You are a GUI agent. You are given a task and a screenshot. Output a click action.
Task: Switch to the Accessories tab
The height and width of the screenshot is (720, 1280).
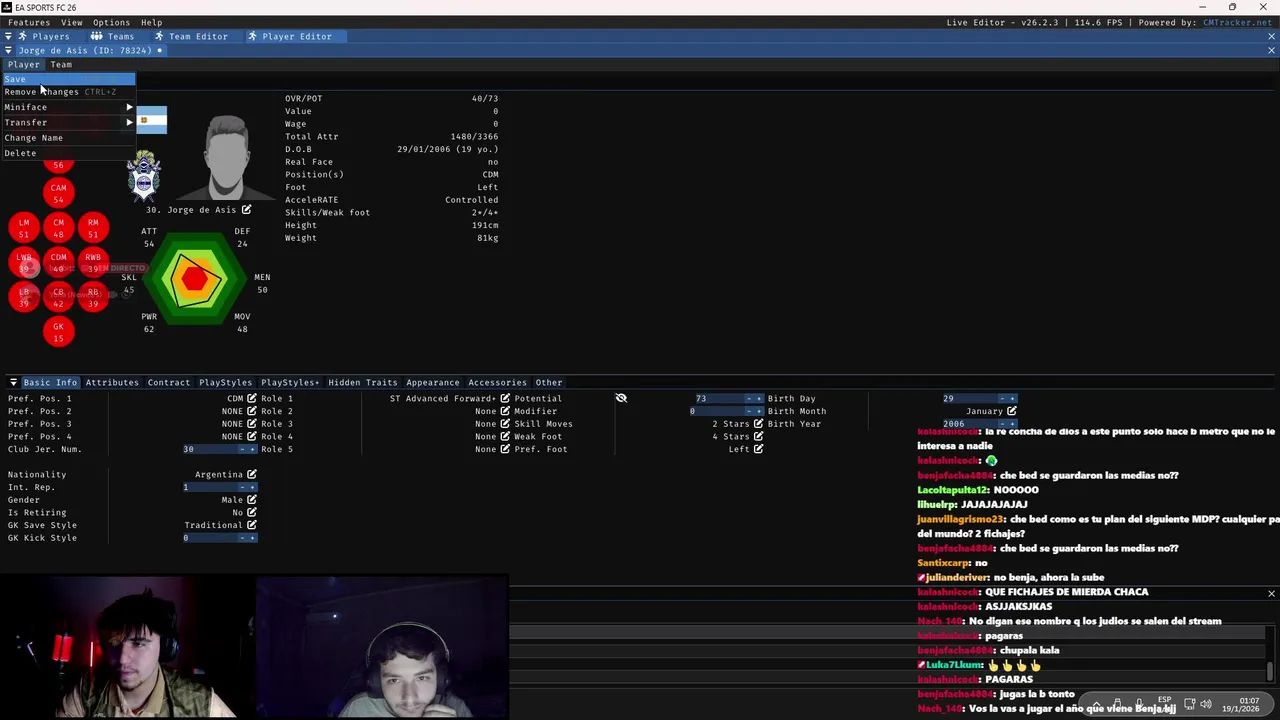coord(497,383)
